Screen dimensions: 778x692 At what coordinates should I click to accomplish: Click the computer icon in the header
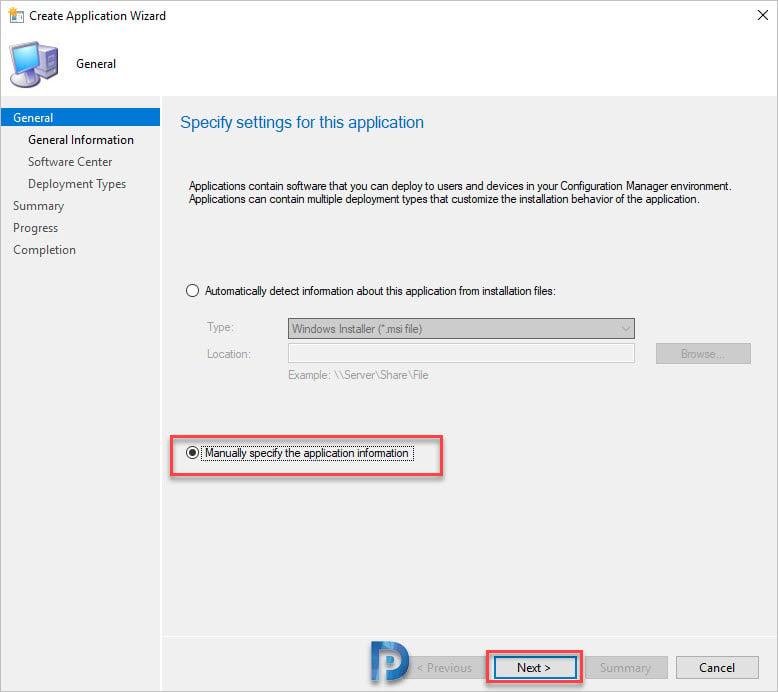click(x=34, y=65)
